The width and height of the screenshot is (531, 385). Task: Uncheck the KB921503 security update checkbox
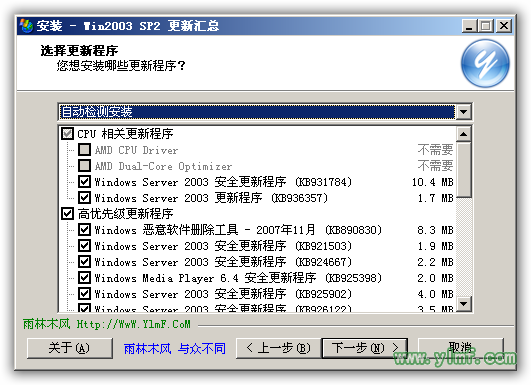84,245
